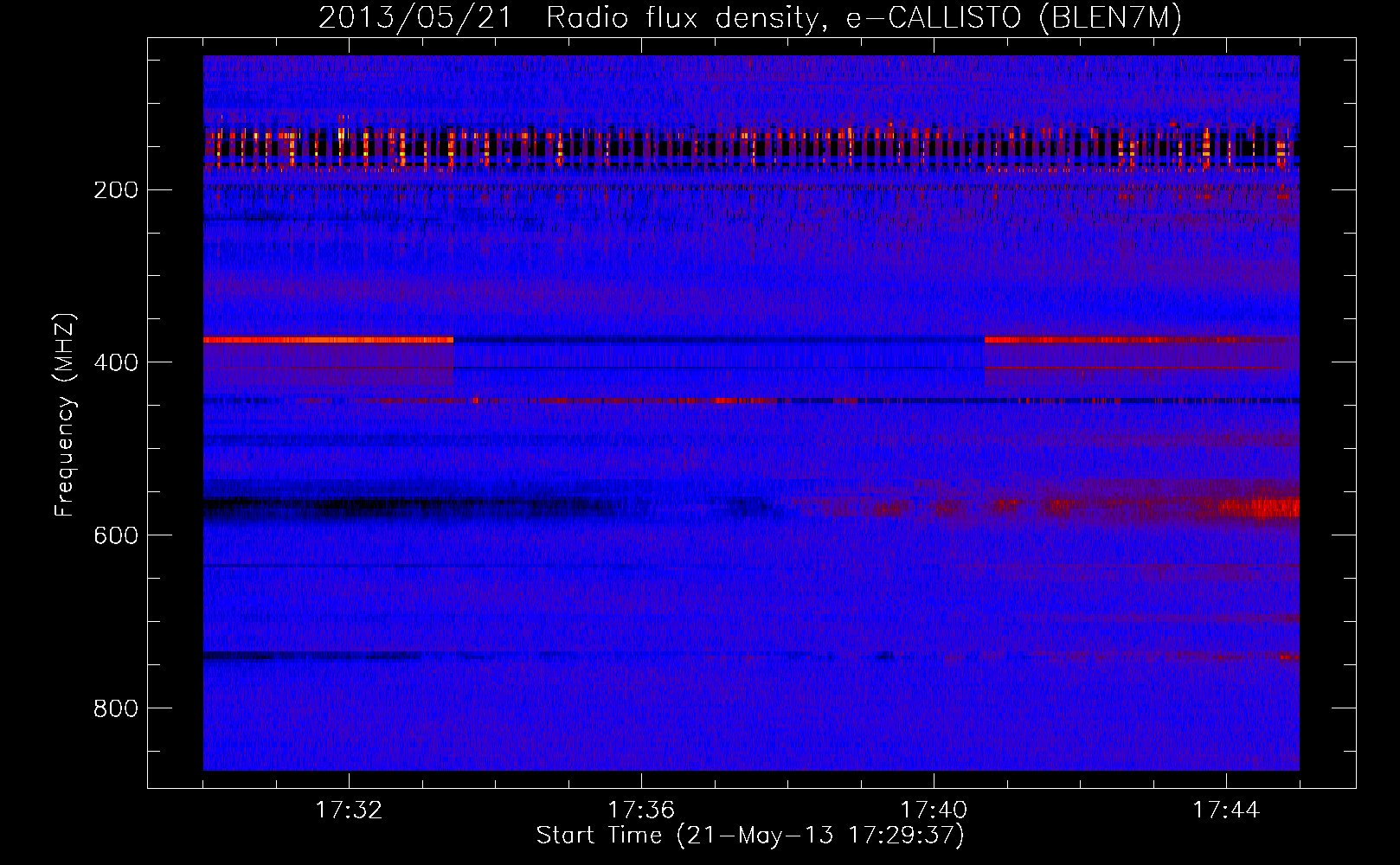Click the 17:44 time tick label

tap(1226, 811)
